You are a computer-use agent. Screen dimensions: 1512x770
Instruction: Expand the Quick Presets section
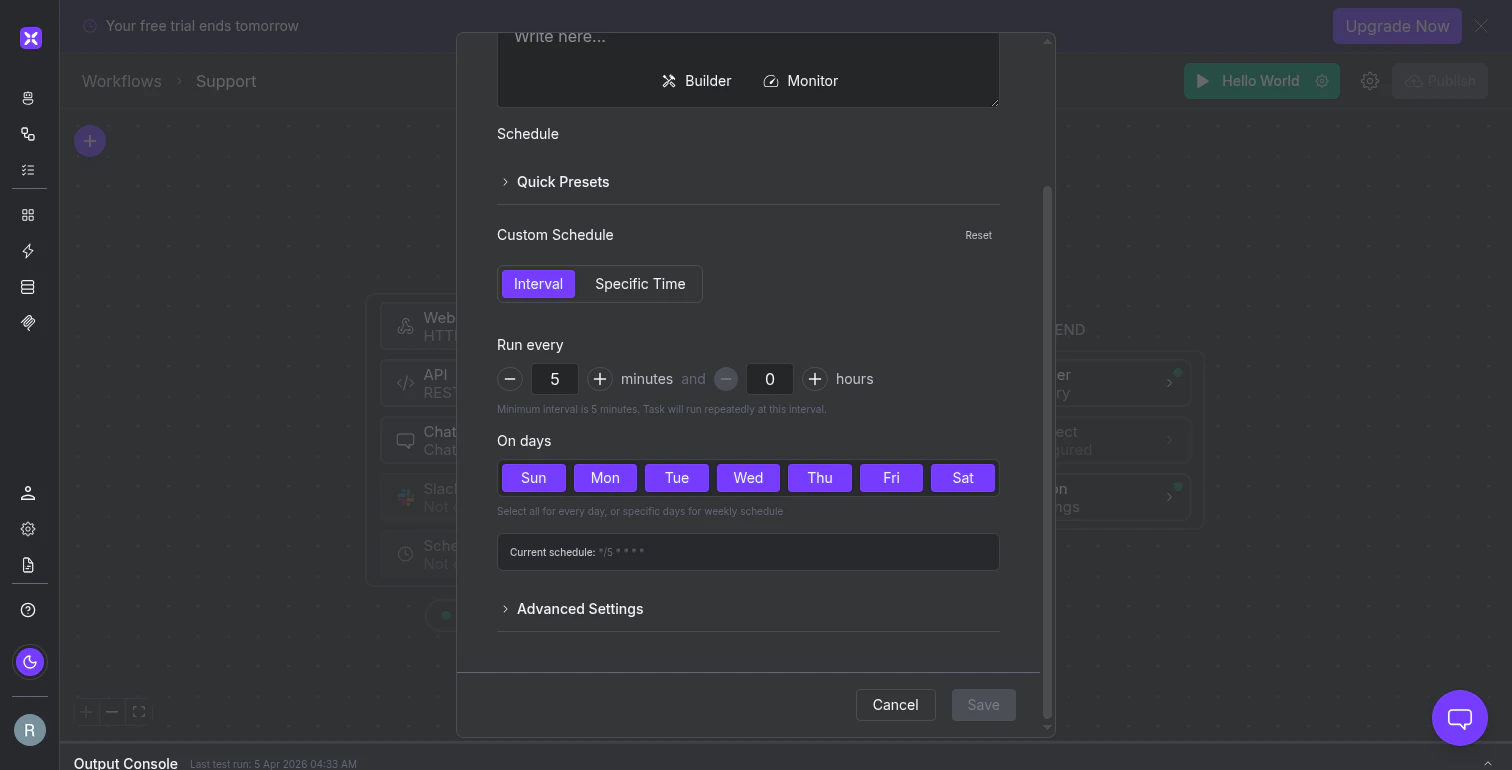click(556, 181)
